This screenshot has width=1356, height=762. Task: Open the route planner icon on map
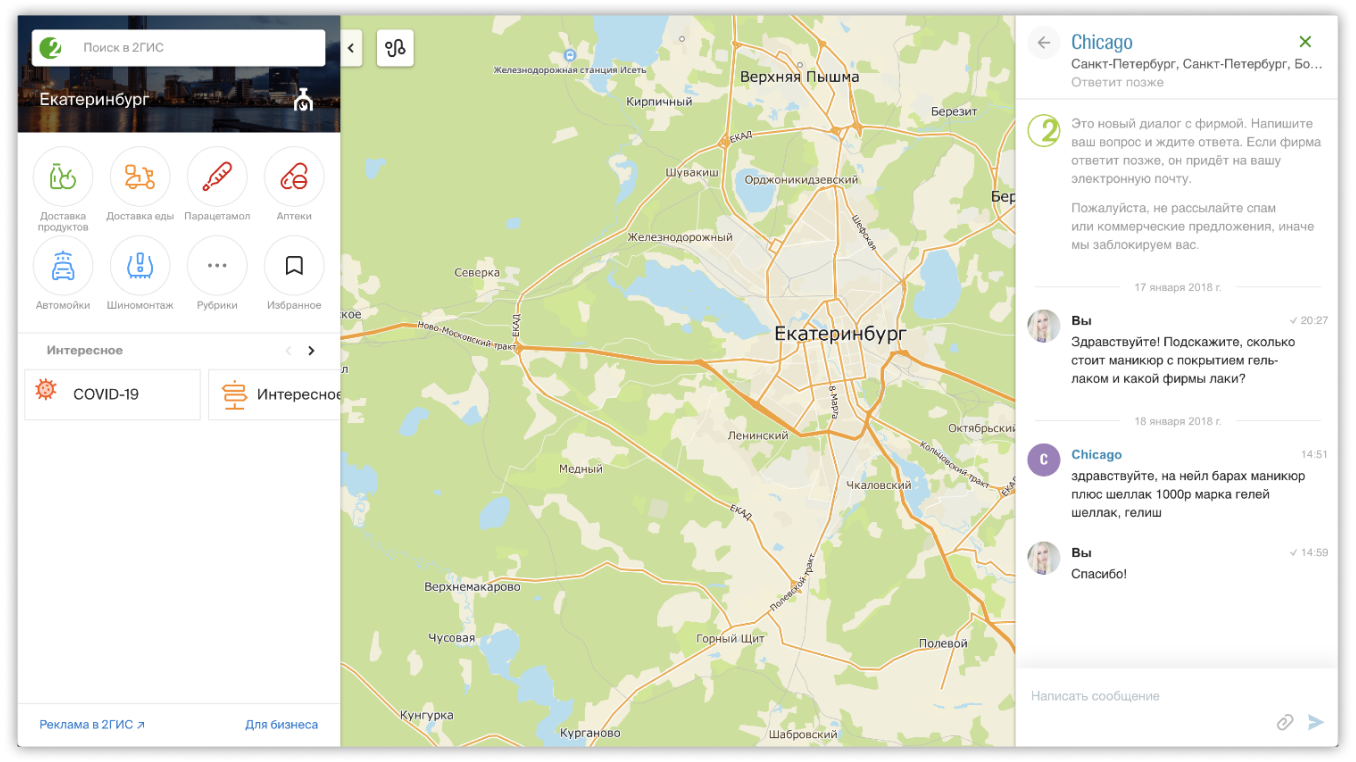pos(395,48)
